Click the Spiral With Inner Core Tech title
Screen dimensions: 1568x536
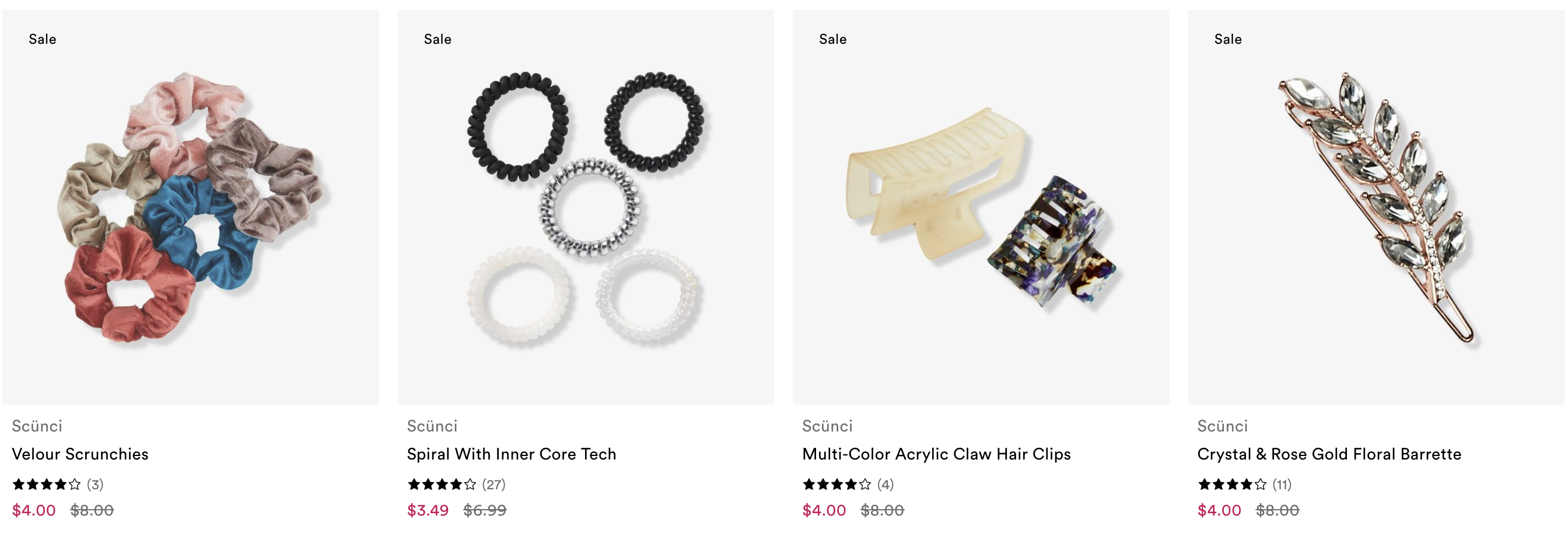(x=512, y=454)
